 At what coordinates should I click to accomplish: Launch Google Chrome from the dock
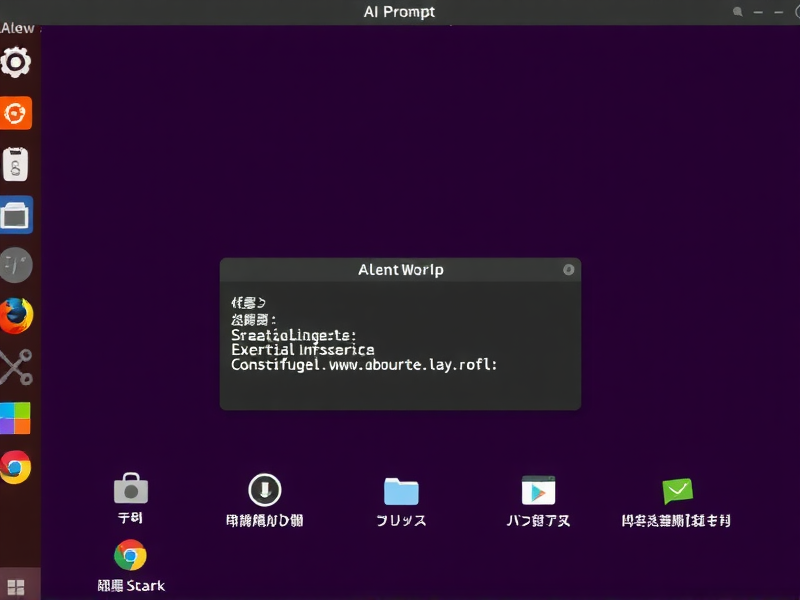(16, 469)
